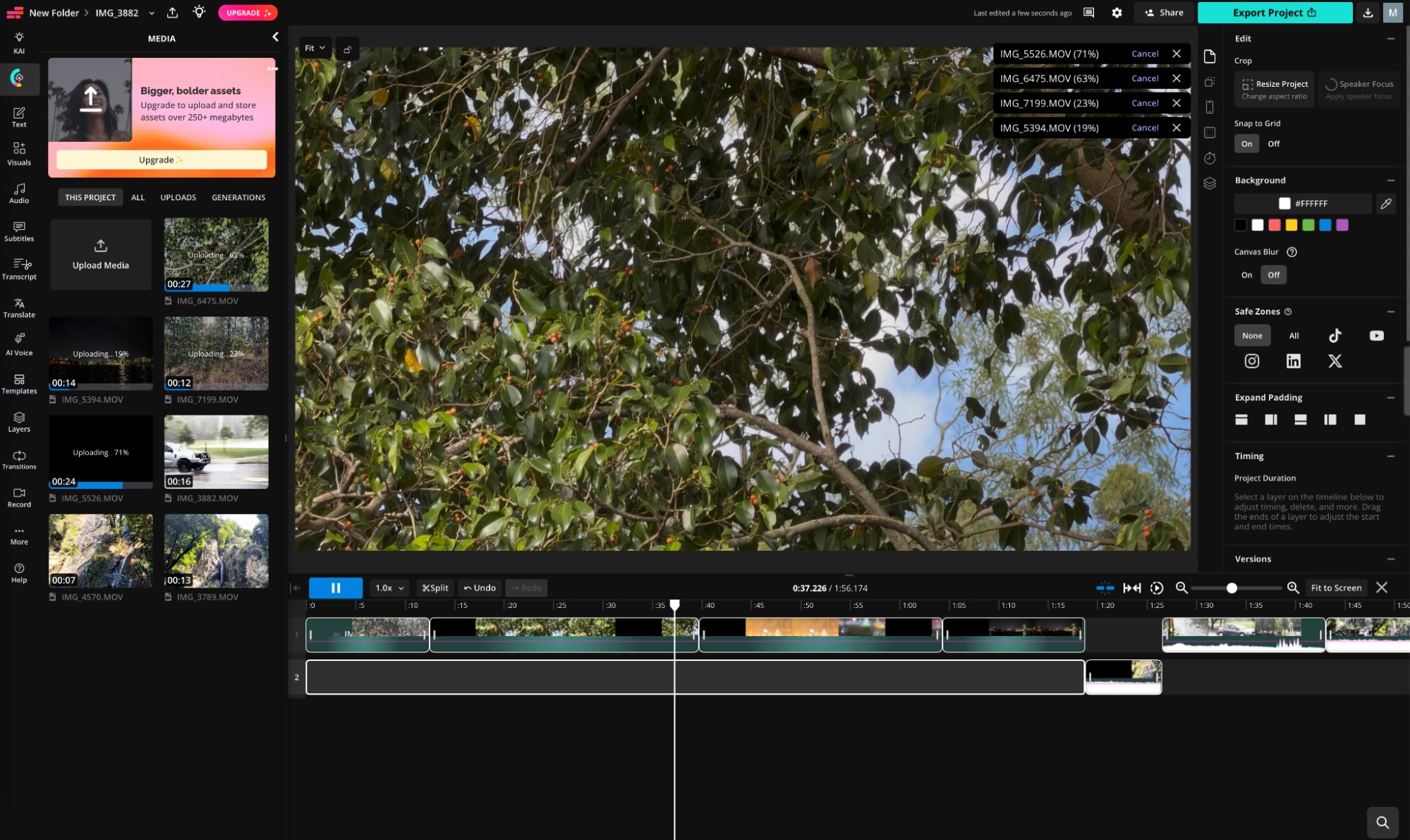Select None for Safe Zones

click(1252, 336)
